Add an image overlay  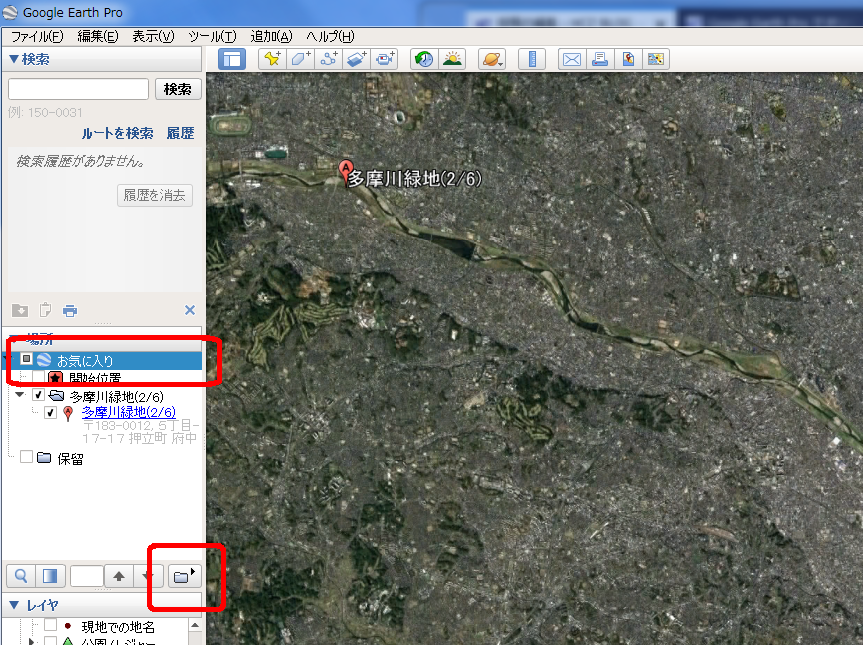tap(357, 59)
